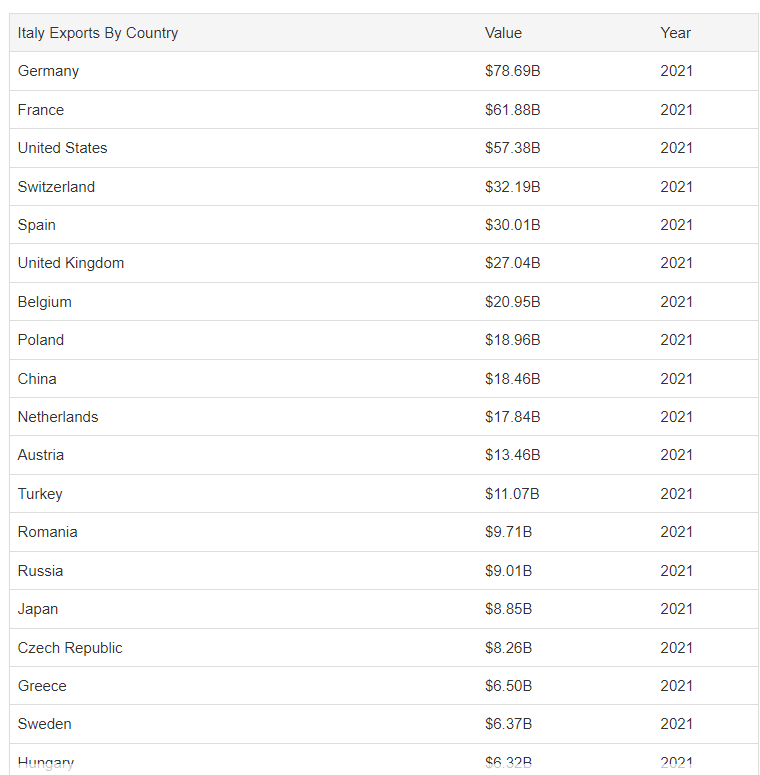Click on United Kingdom
Image resolution: width=760 pixels, height=775 pixels.
71,263
